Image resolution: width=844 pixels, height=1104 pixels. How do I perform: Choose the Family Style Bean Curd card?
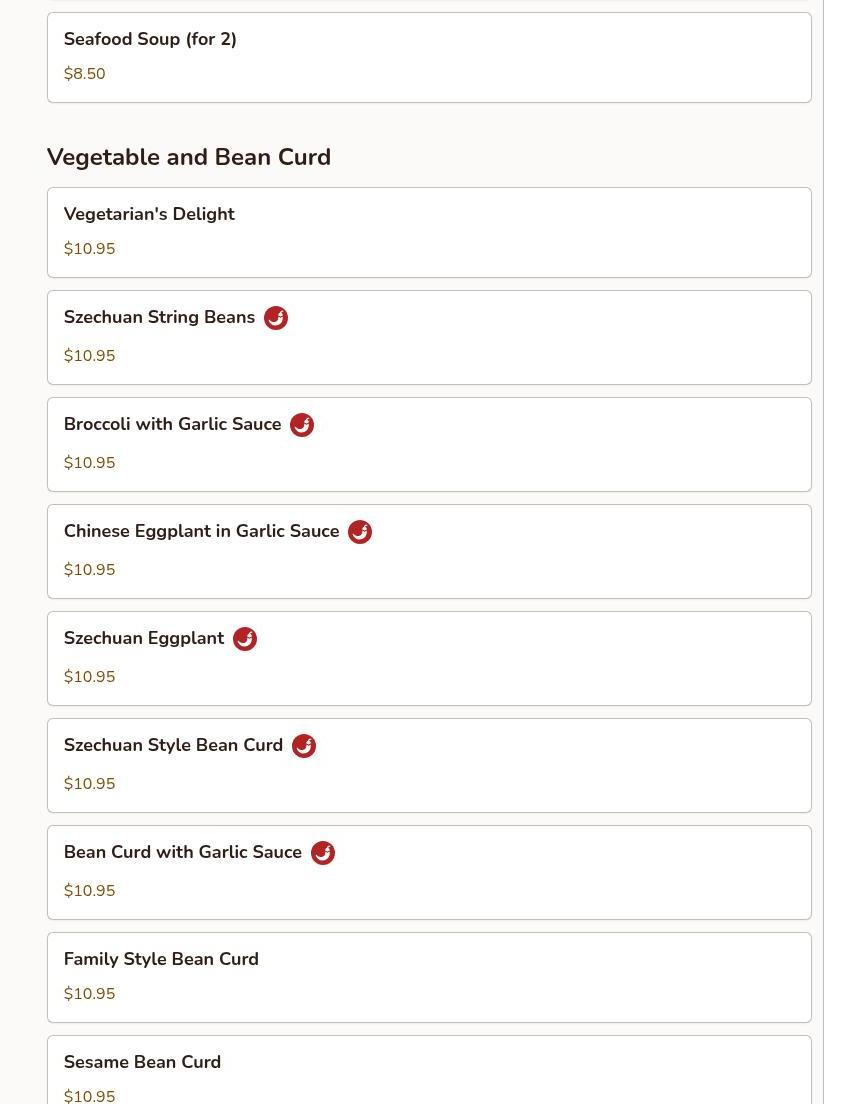tap(428, 977)
